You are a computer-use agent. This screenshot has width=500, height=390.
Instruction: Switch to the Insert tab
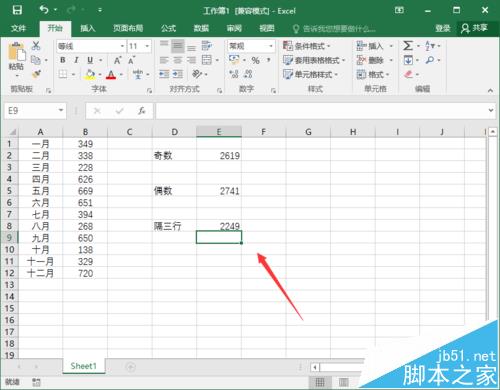coord(88,28)
